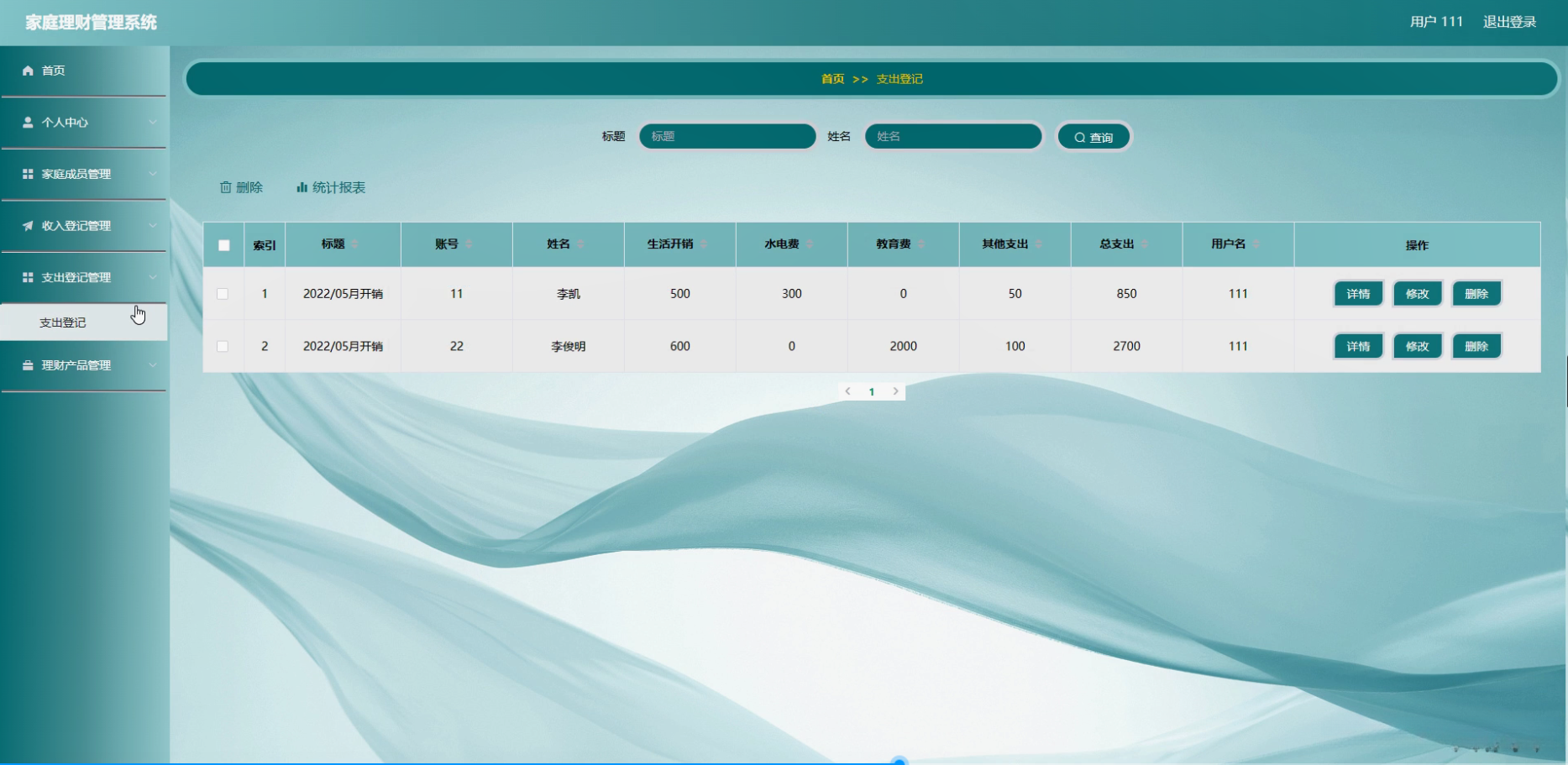The width and height of the screenshot is (1568, 765).
Task: Click the 统计报表 label above the table
Action: pyautogui.click(x=338, y=187)
